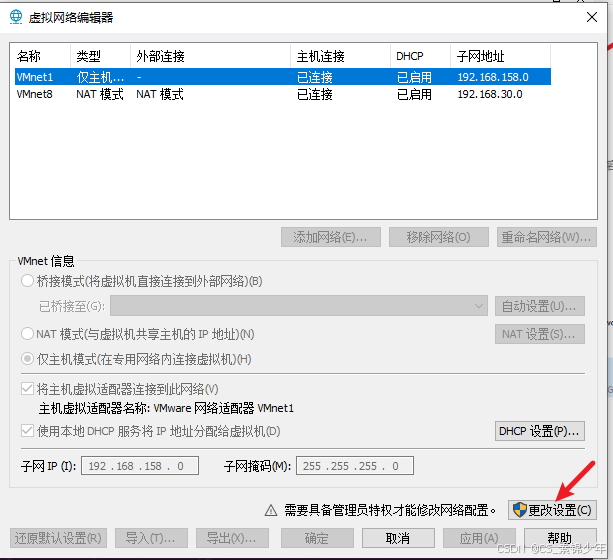Click 还原默认设置(R) button
The width and height of the screenshot is (613, 560).
[58, 538]
